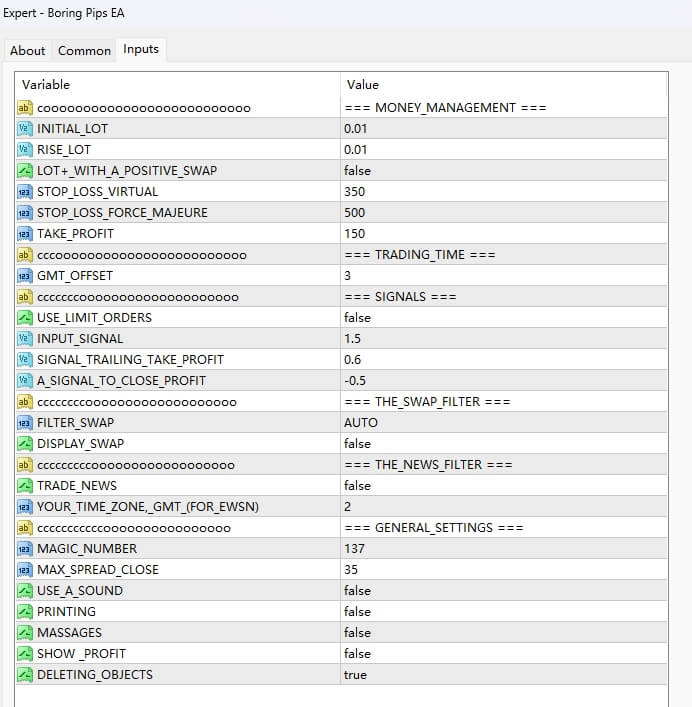Click the integer icon beside MAGIC_NUMBER
692x707 pixels.
(25, 549)
